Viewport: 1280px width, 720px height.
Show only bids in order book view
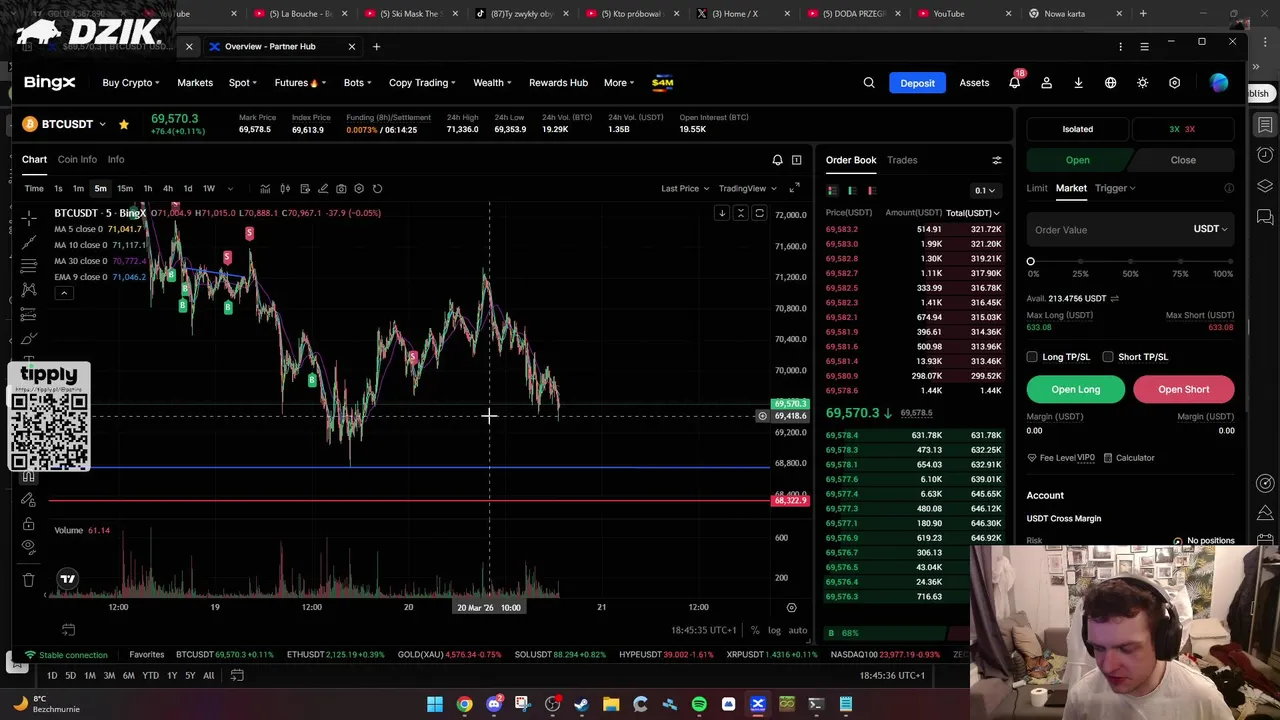(852, 190)
